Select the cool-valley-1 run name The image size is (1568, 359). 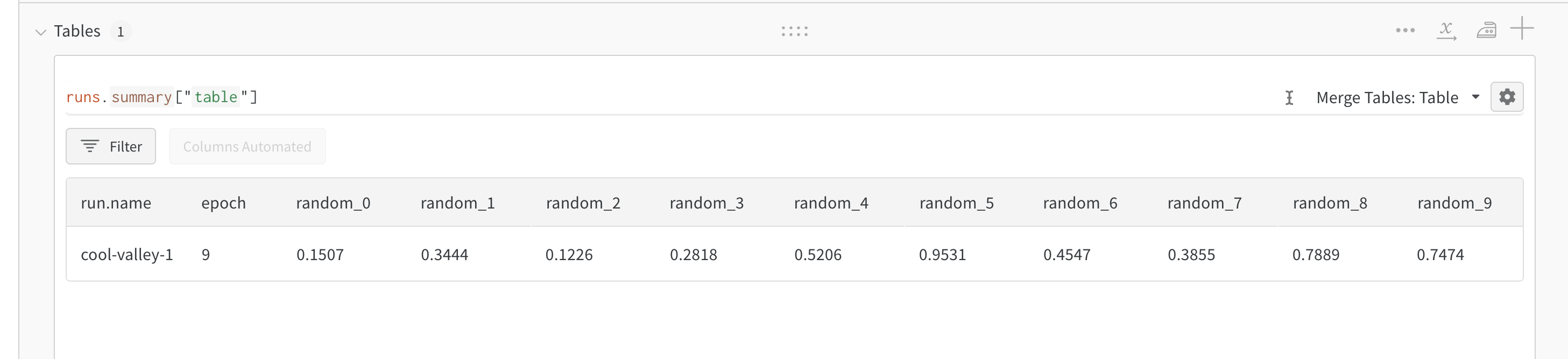127,255
